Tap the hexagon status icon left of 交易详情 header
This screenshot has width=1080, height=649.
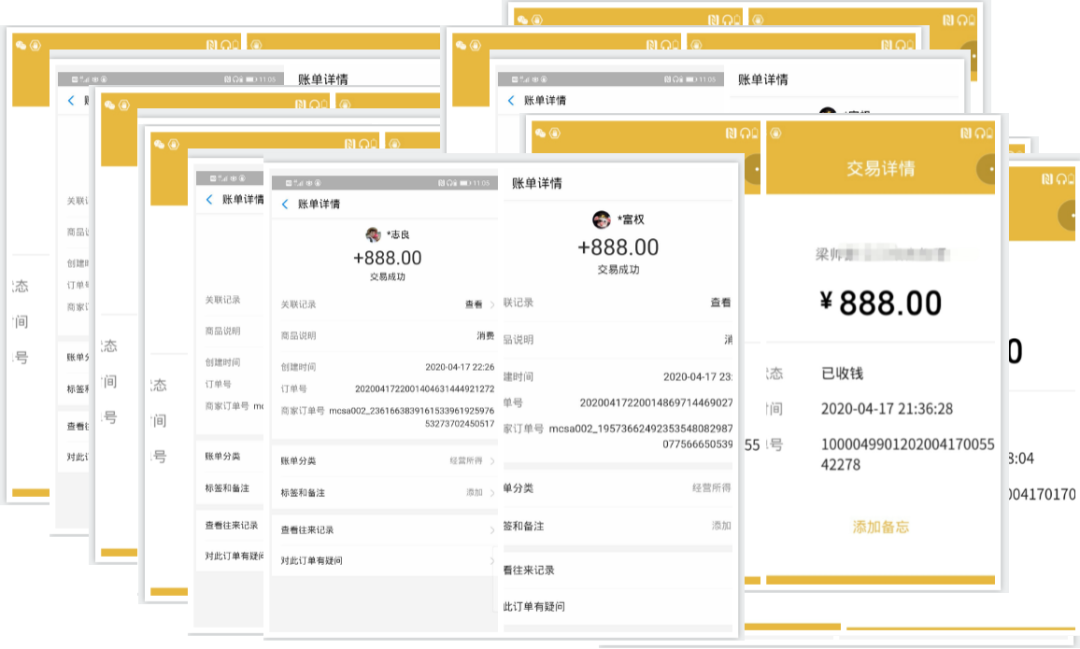pos(776,133)
